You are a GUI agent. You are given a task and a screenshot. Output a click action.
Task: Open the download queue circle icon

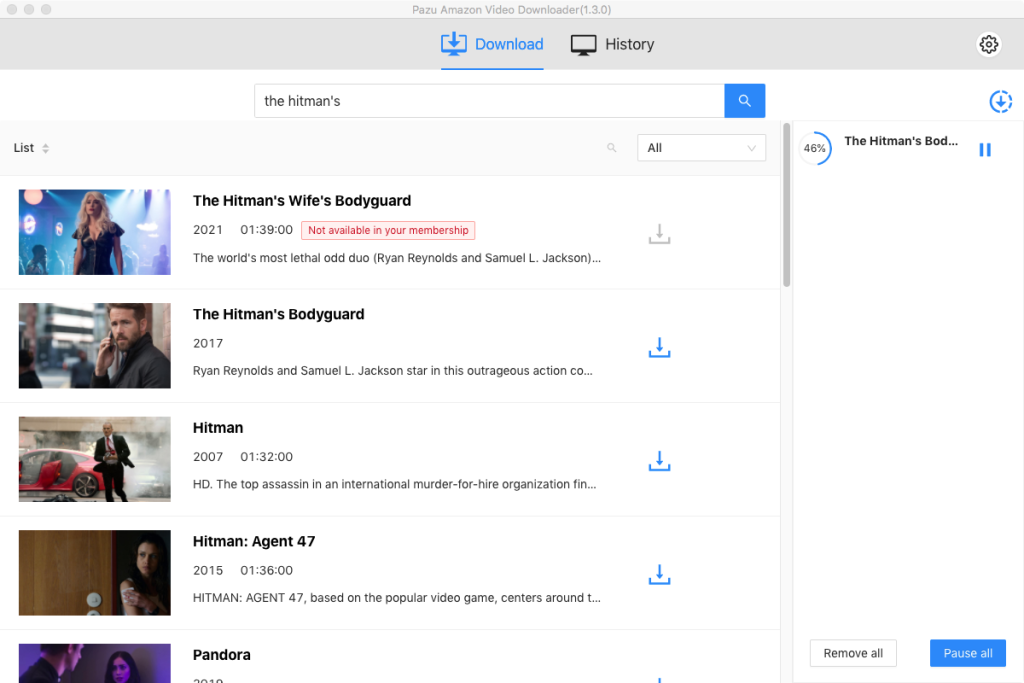[1000, 101]
